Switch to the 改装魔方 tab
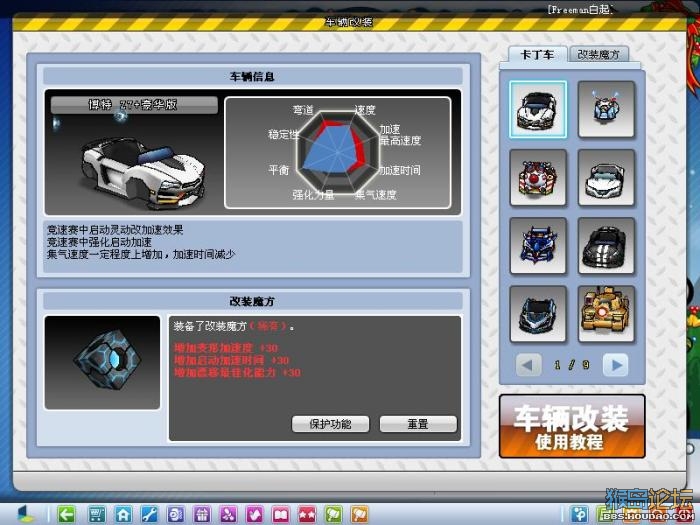Viewport: 700px width, 525px height. (599, 54)
